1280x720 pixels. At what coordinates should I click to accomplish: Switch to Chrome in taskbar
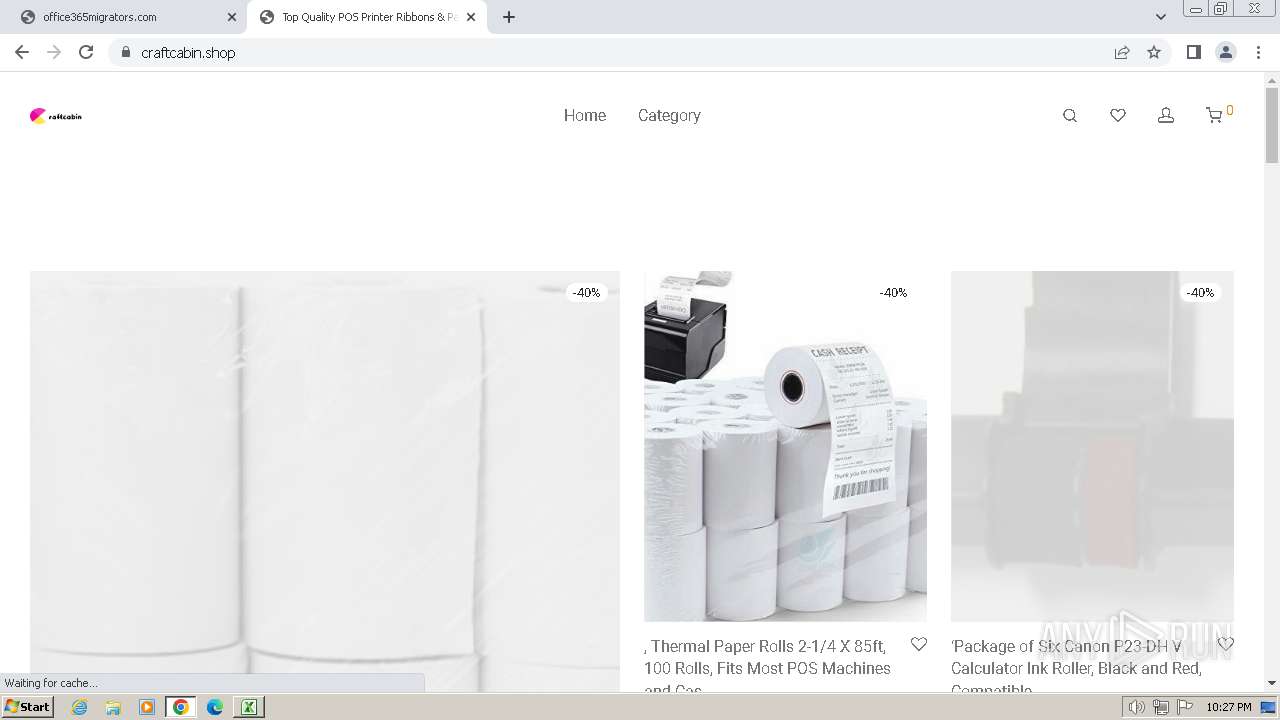181,707
